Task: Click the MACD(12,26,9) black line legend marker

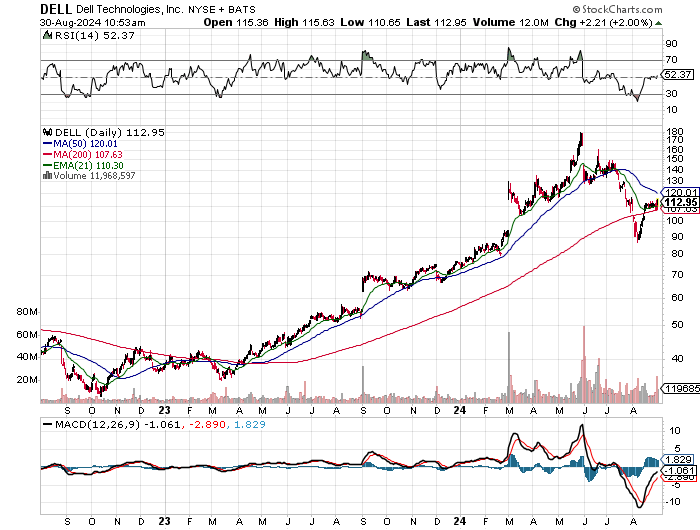Action: point(47,425)
